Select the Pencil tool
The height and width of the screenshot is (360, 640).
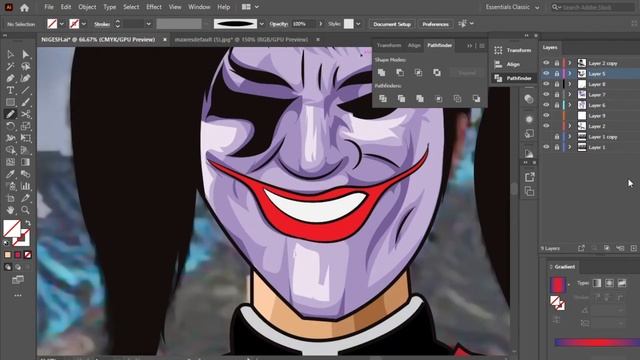tap(11, 114)
